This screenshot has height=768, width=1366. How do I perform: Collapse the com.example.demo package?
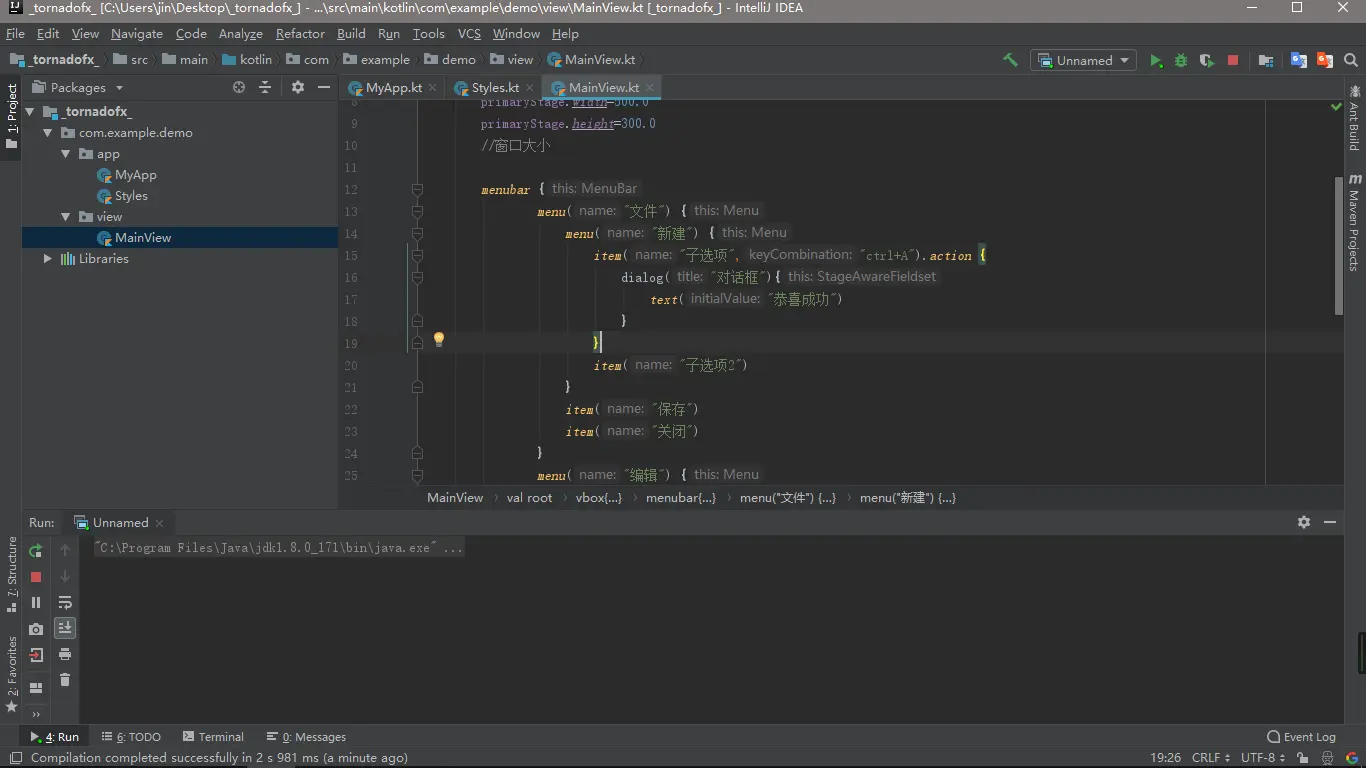click(x=48, y=132)
